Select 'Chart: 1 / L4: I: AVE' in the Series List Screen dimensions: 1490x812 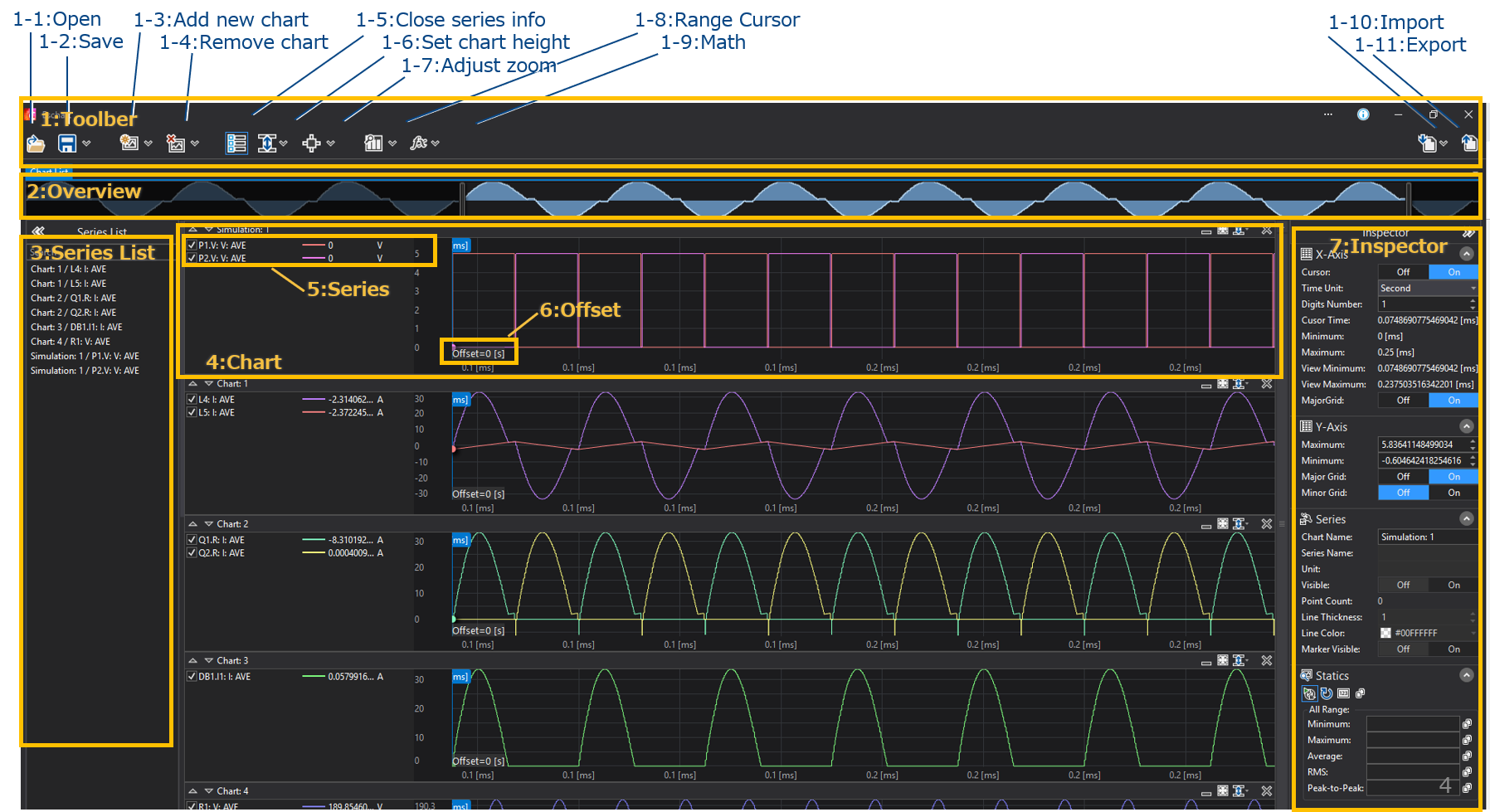(69, 270)
